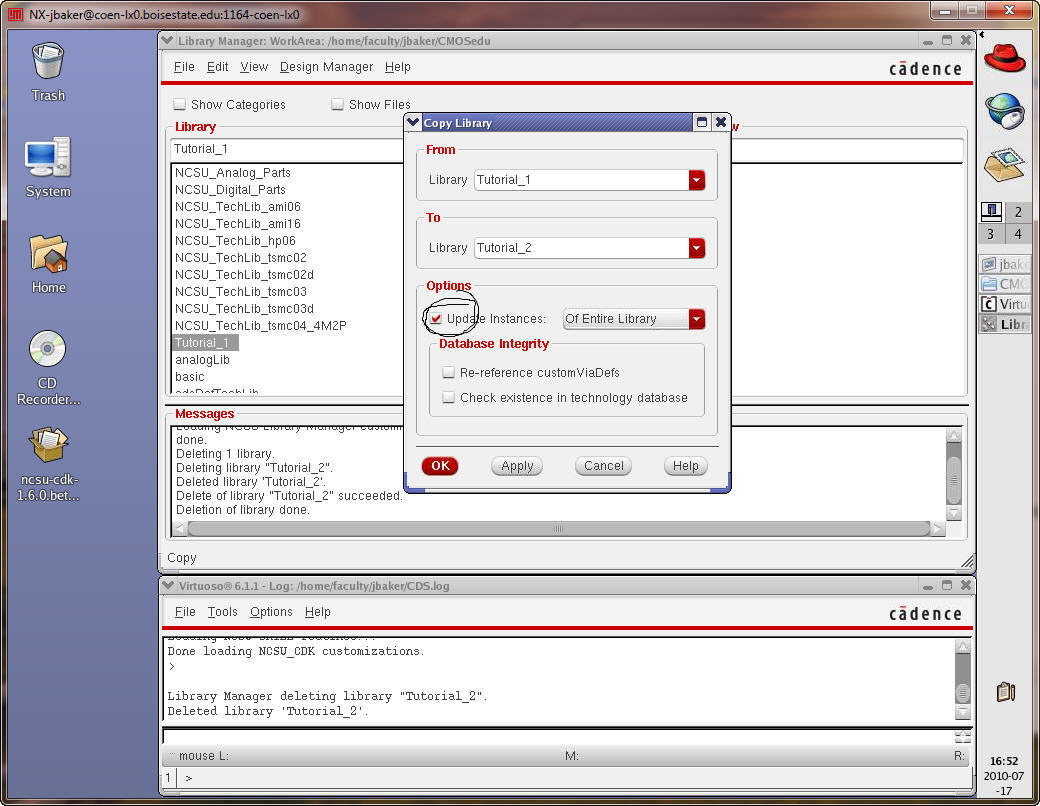Screen dimensions: 1040x806
Task: Enable Check existence in technology database
Action: (x=448, y=397)
